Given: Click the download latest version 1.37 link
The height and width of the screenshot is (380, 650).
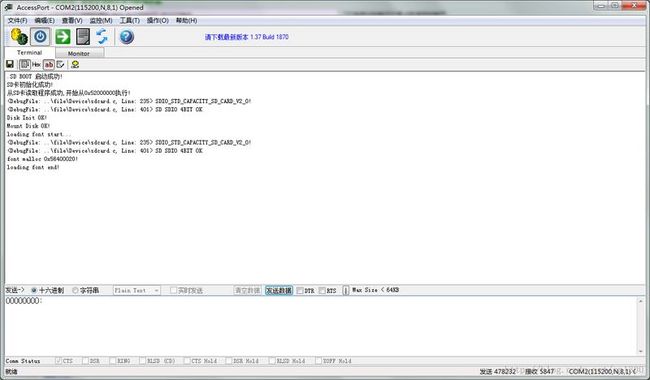Looking at the screenshot, I should point(246,37).
